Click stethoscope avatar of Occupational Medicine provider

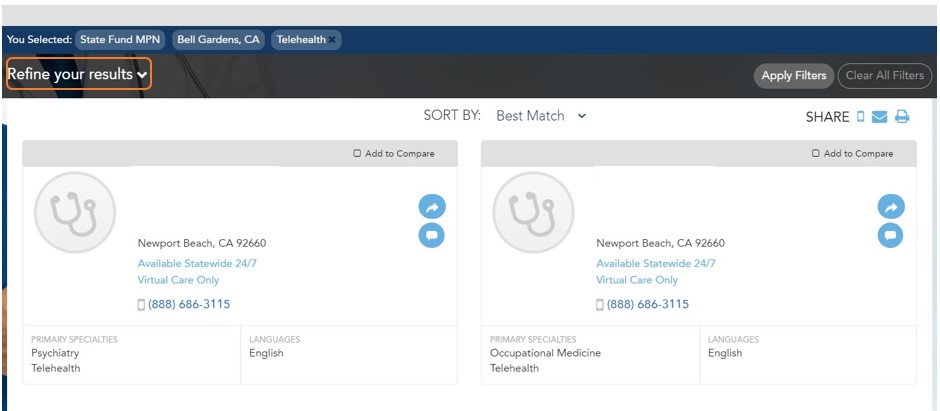[x=534, y=212]
